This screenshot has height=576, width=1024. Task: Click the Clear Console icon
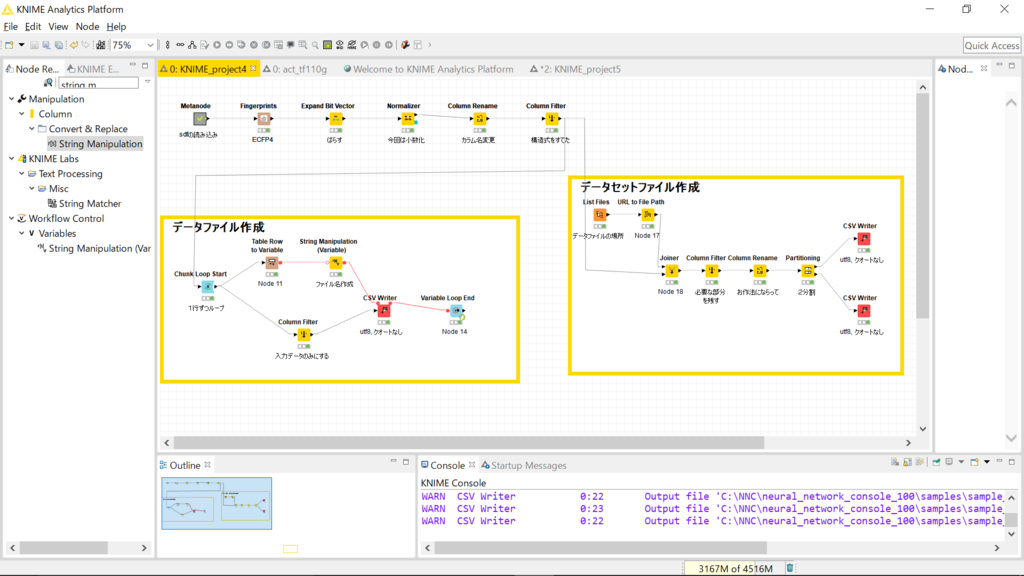click(x=895, y=462)
